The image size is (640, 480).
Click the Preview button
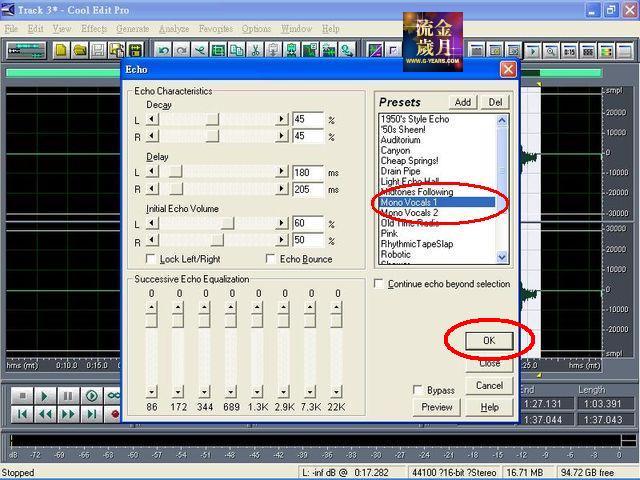click(437, 407)
